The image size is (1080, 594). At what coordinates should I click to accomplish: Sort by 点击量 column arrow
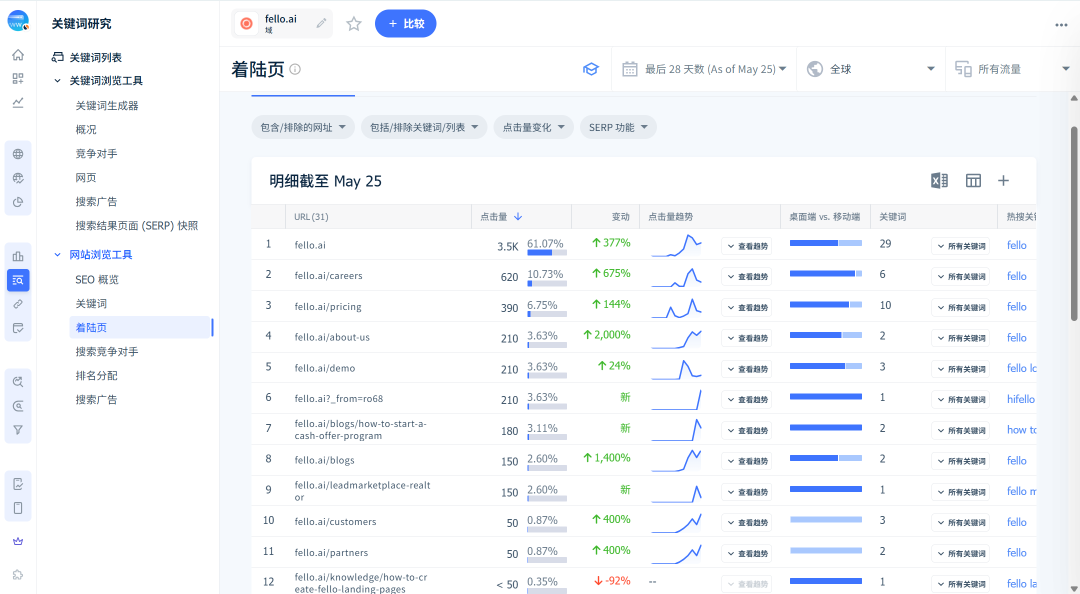point(518,216)
